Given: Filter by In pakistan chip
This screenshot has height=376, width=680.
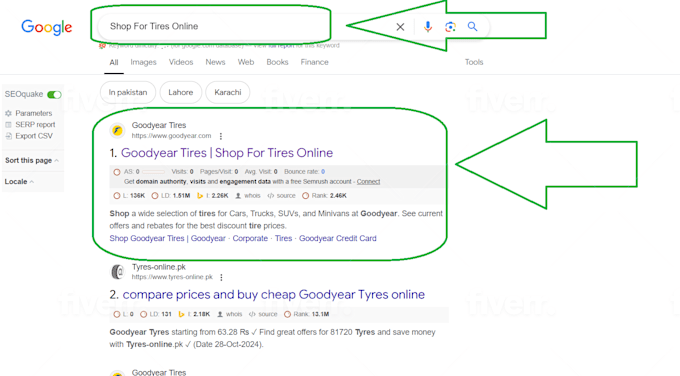Looking at the screenshot, I should click(128, 92).
